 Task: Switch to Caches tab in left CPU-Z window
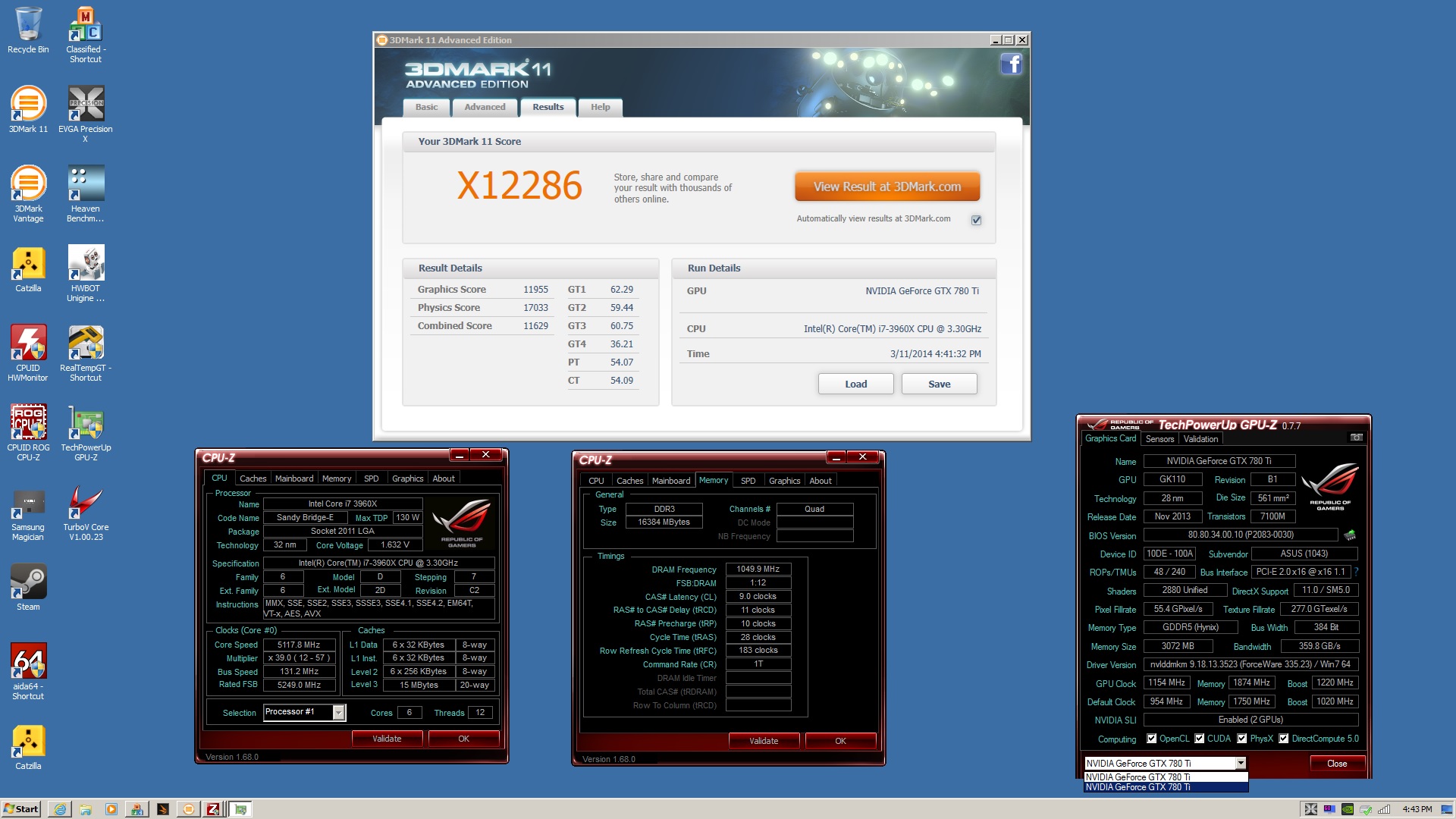coord(253,479)
